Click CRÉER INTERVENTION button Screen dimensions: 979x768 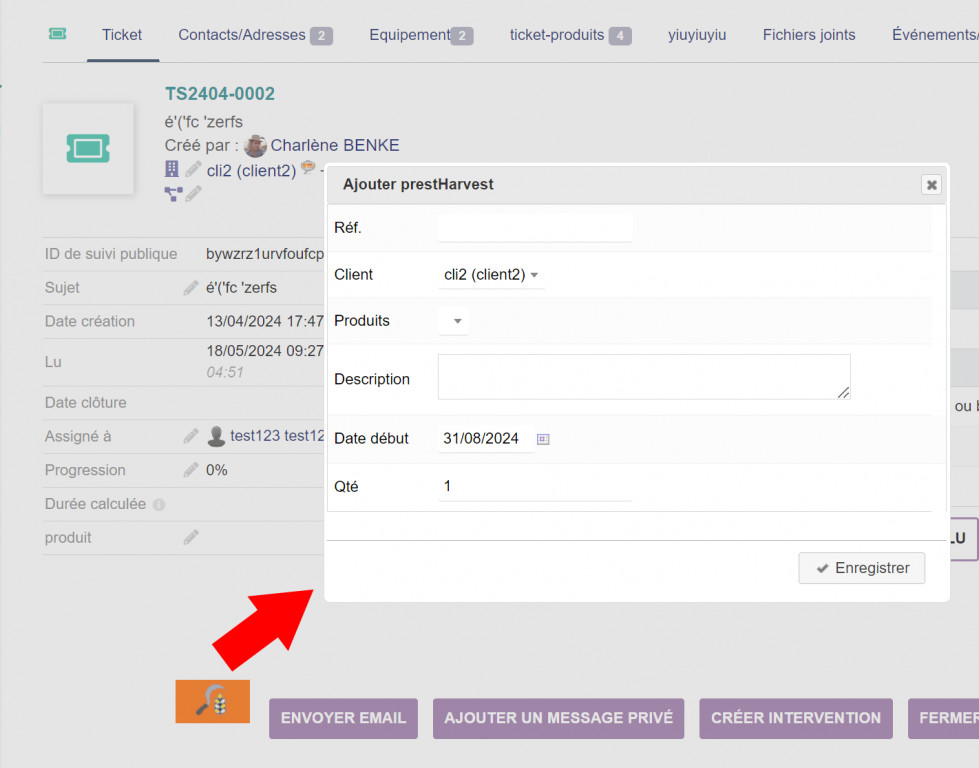tap(795, 718)
